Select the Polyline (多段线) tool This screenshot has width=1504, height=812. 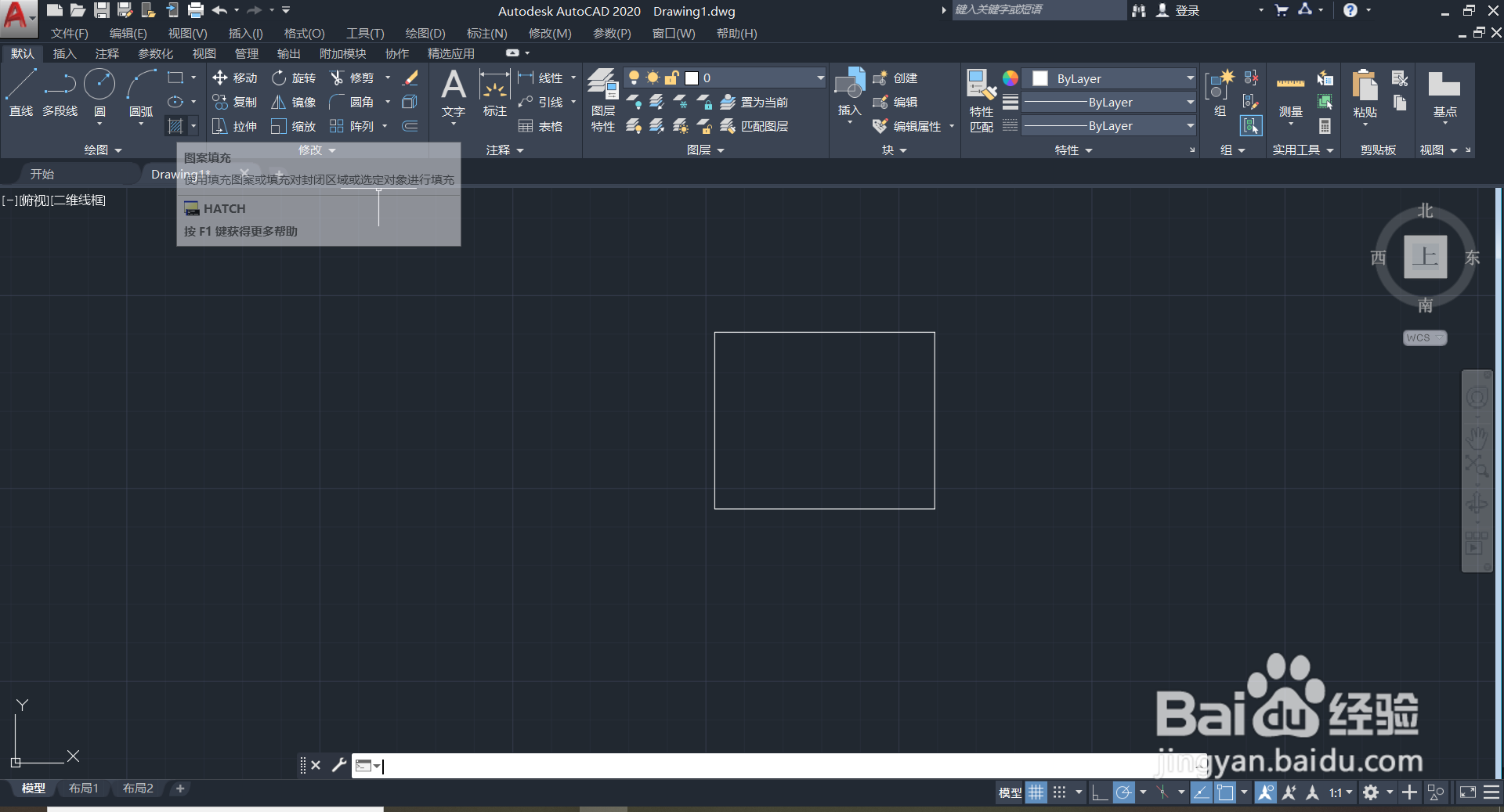pyautogui.click(x=60, y=92)
